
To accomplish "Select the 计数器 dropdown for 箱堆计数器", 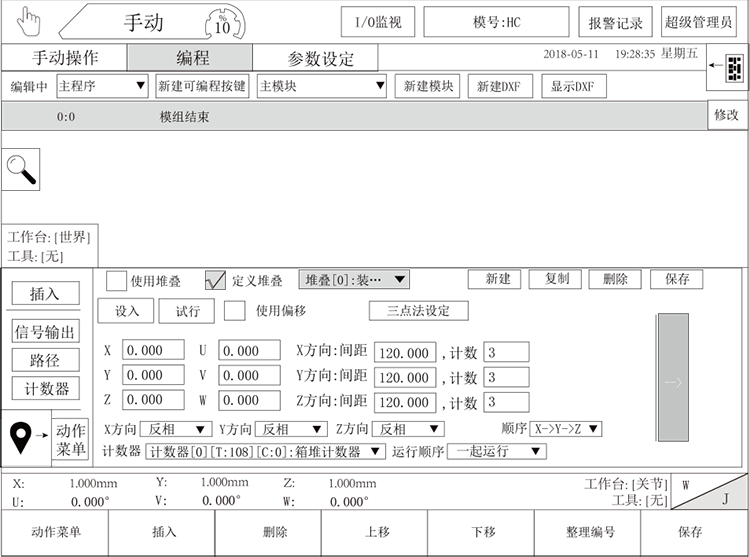I will (x=265, y=452).
